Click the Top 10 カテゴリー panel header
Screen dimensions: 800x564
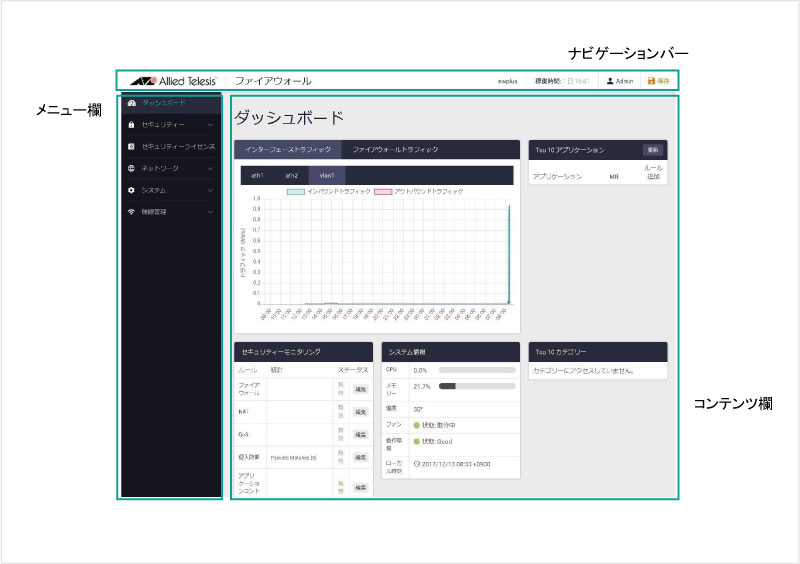pyautogui.click(x=598, y=352)
